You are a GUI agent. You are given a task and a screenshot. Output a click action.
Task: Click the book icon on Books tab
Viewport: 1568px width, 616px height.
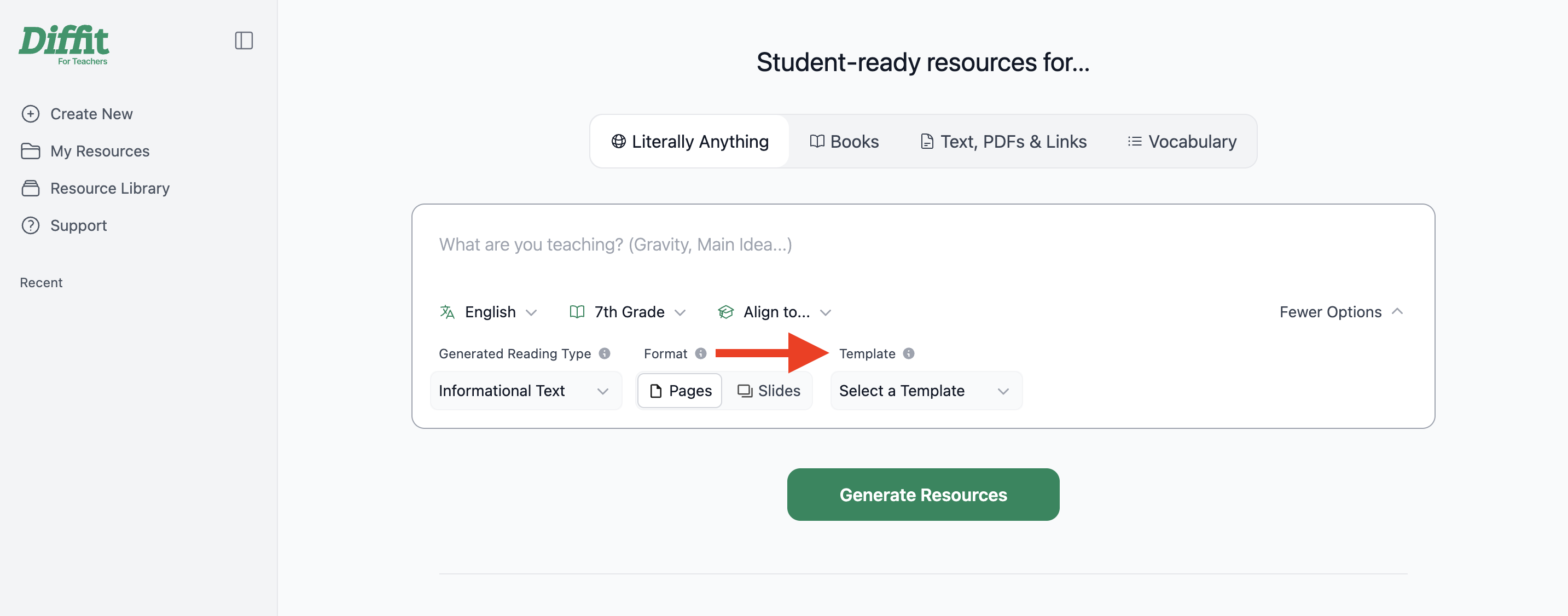pos(817,141)
